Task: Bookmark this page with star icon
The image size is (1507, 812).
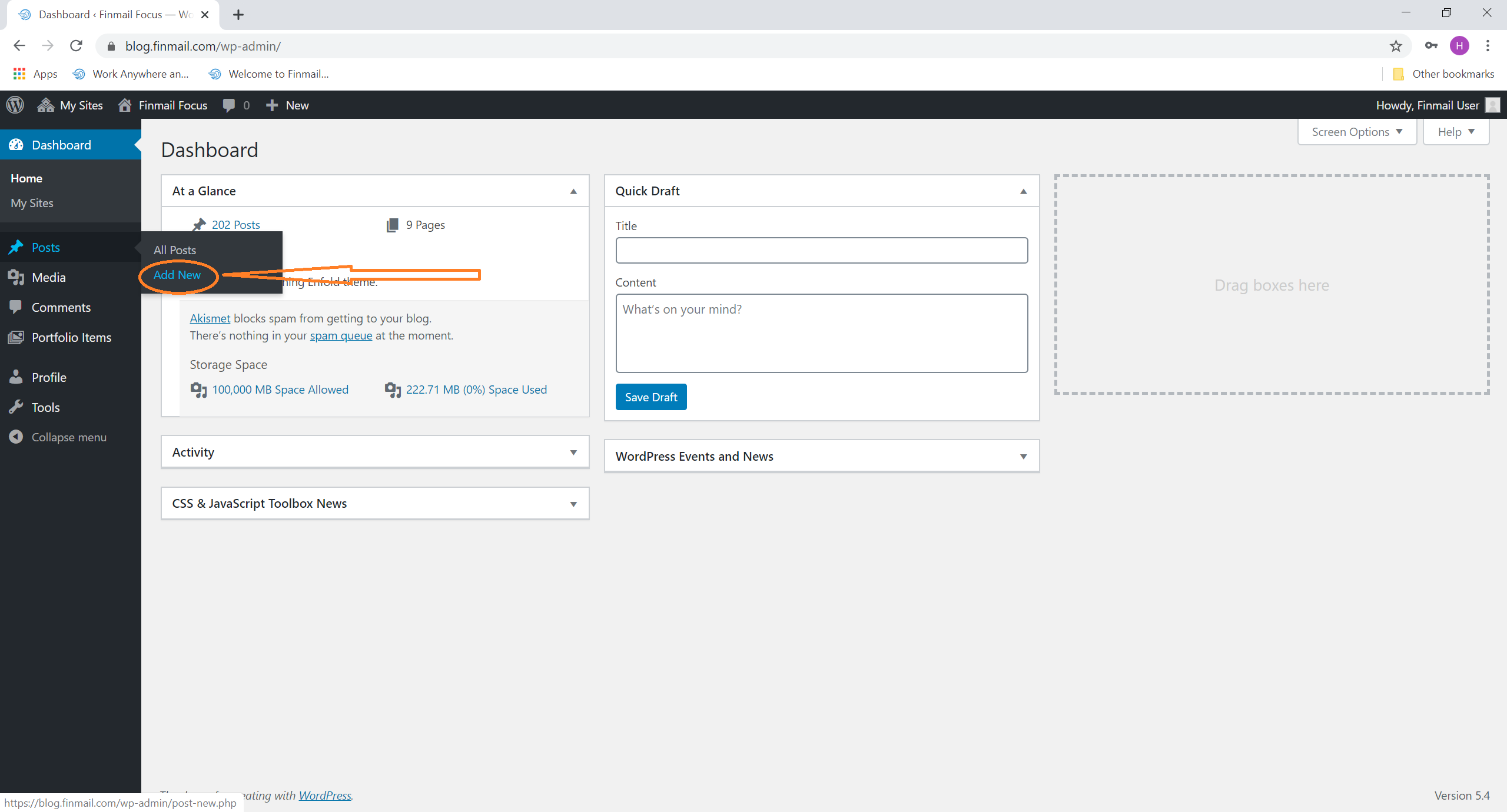Action: point(1396,45)
